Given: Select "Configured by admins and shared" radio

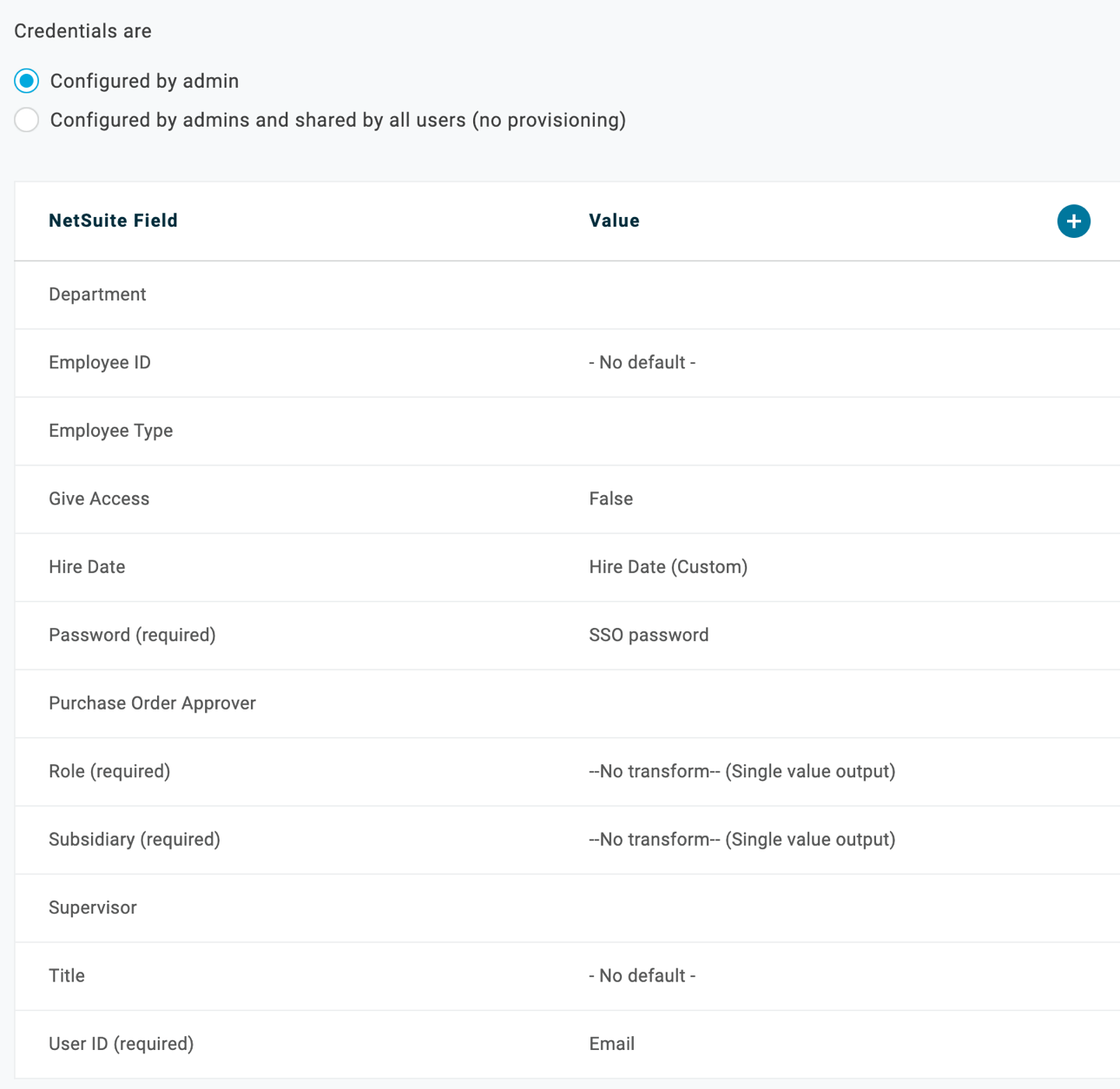Looking at the screenshot, I should tap(27, 120).
